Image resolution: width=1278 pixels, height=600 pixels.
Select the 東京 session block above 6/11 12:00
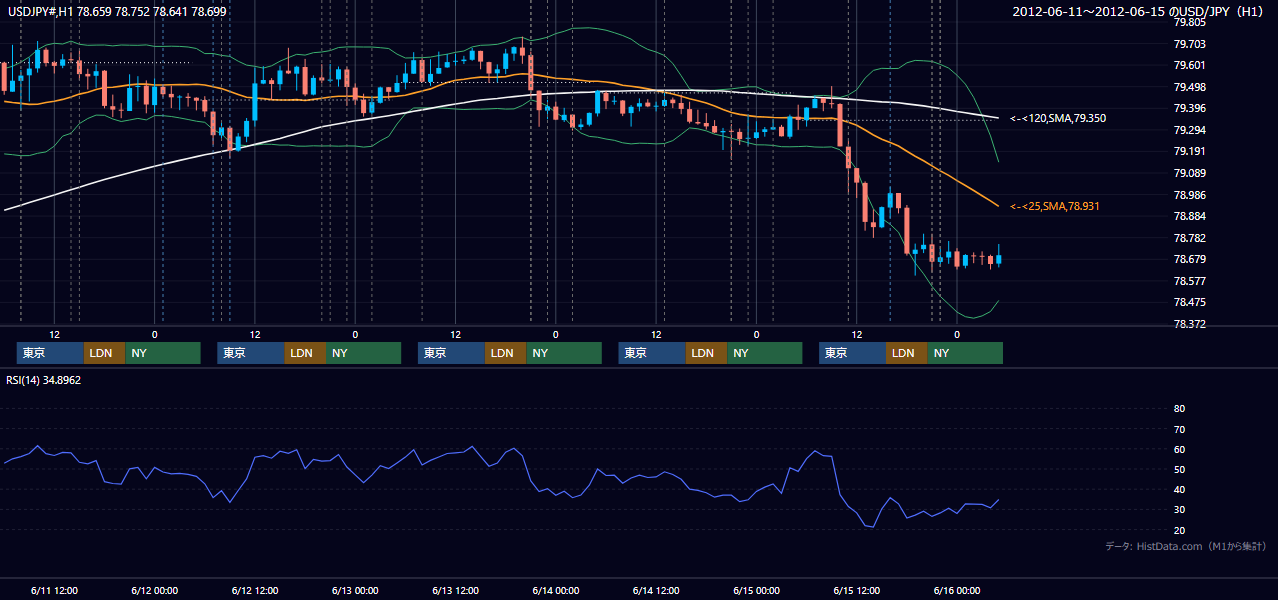click(50, 353)
